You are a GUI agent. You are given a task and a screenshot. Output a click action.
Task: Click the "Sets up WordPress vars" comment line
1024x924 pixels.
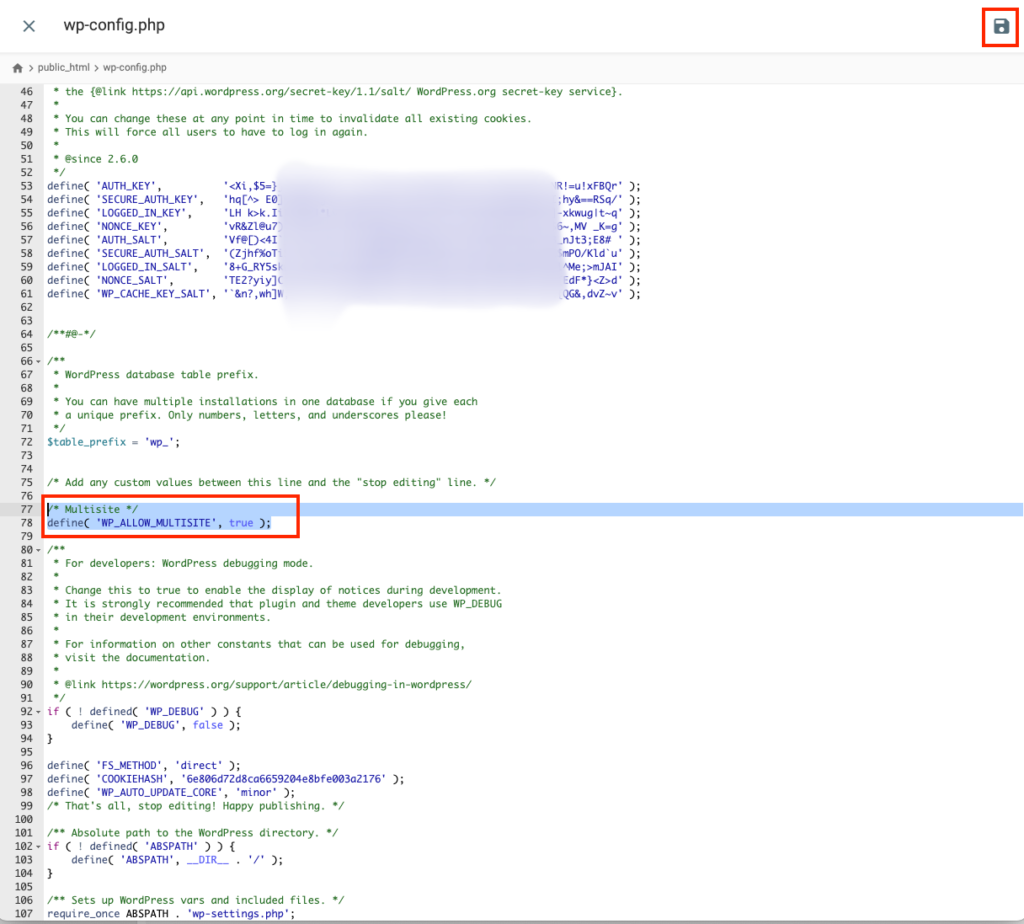click(x=195, y=900)
